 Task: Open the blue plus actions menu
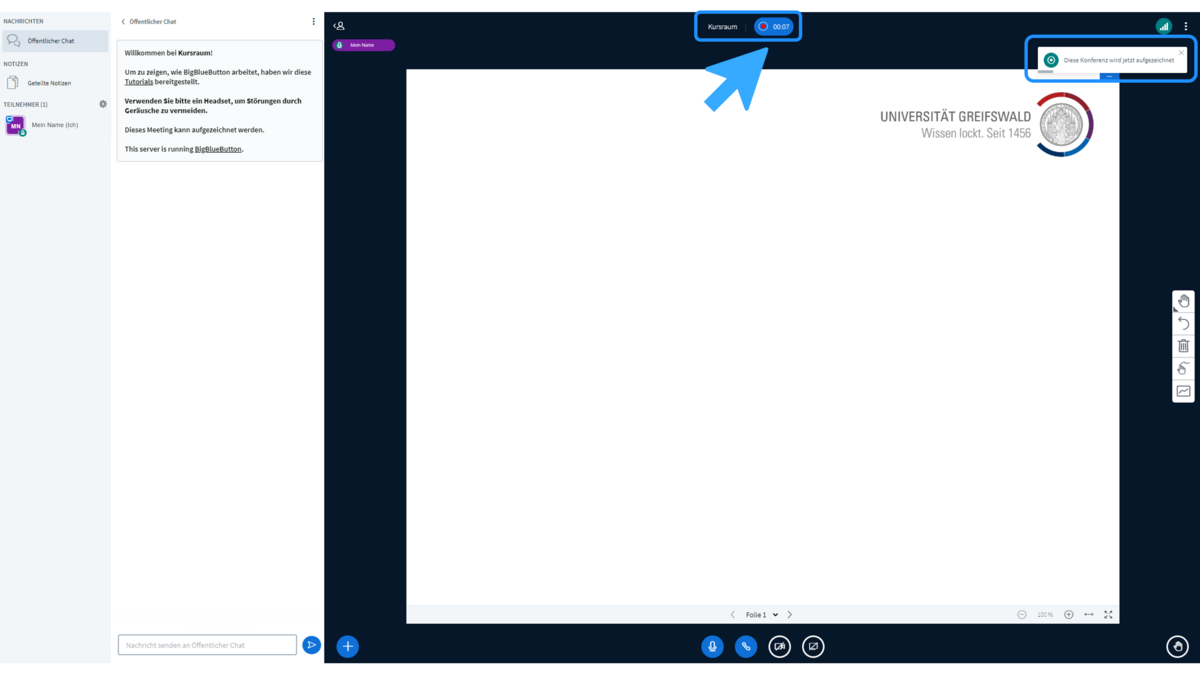pyautogui.click(x=347, y=647)
